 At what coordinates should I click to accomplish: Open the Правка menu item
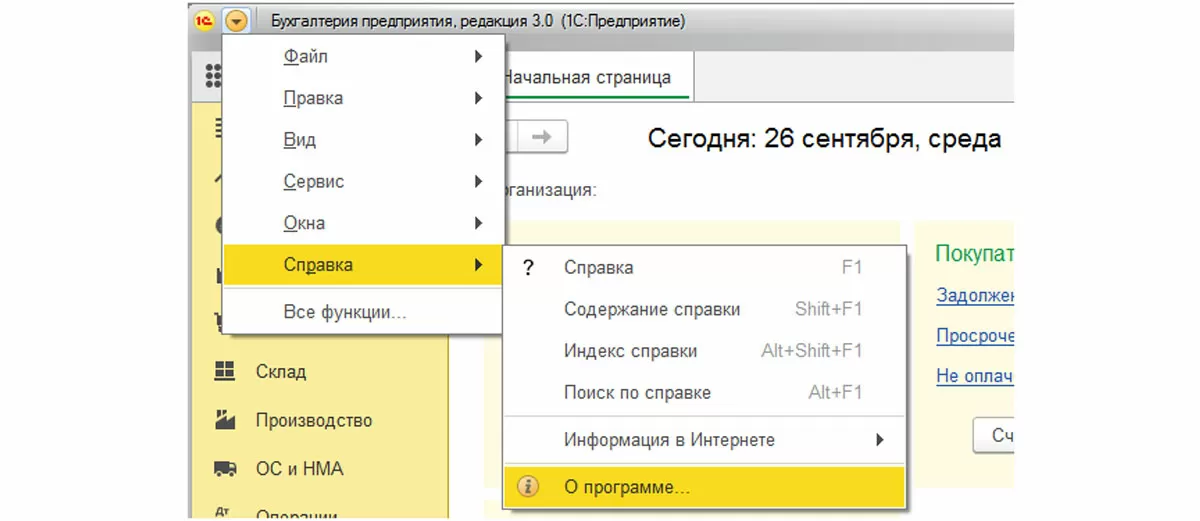point(313,98)
